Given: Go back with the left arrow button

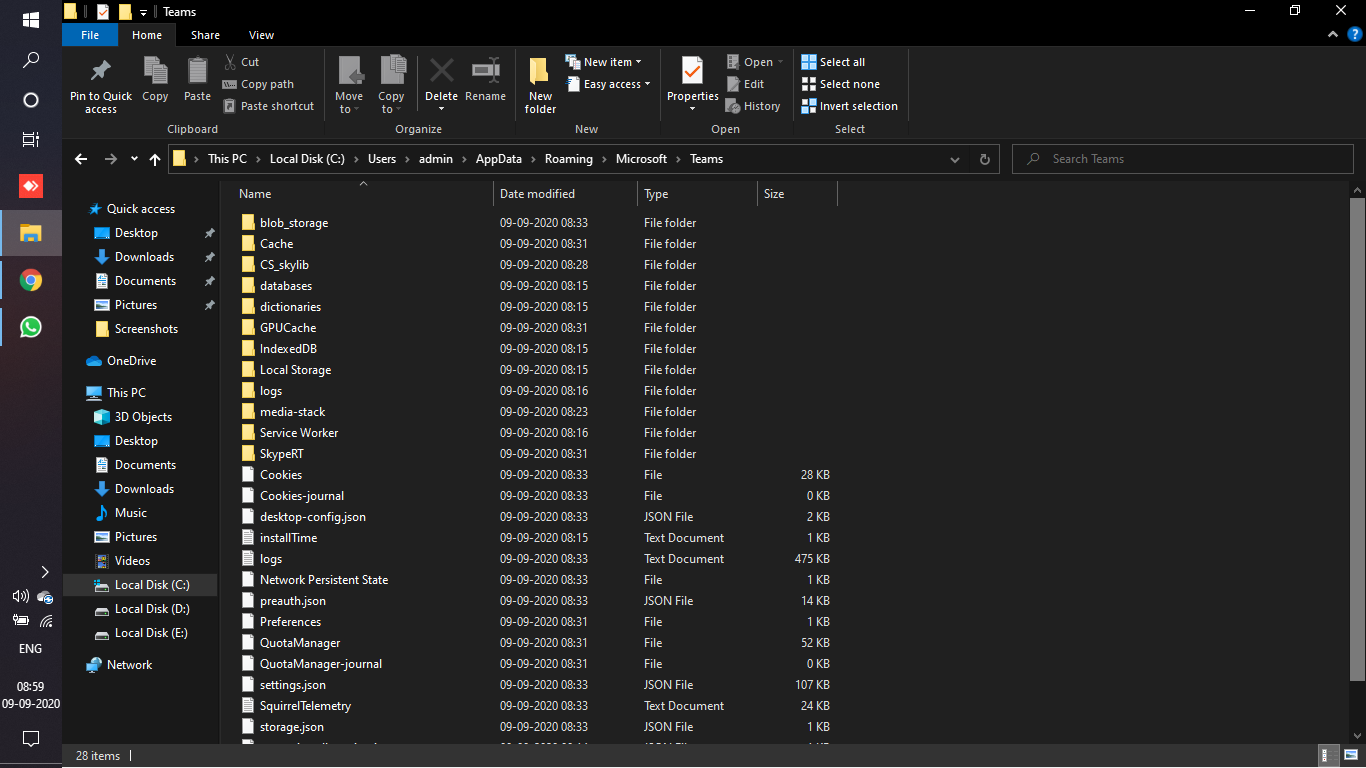Looking at the screenshot, I should tap(81, 159).
